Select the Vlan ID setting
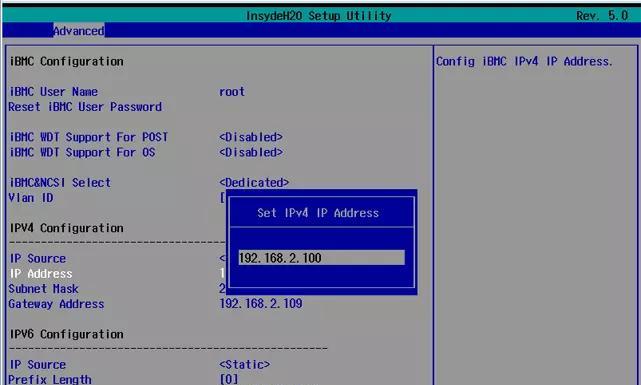The height and width of the screenshot is (385, 641). tap(31, 198)
